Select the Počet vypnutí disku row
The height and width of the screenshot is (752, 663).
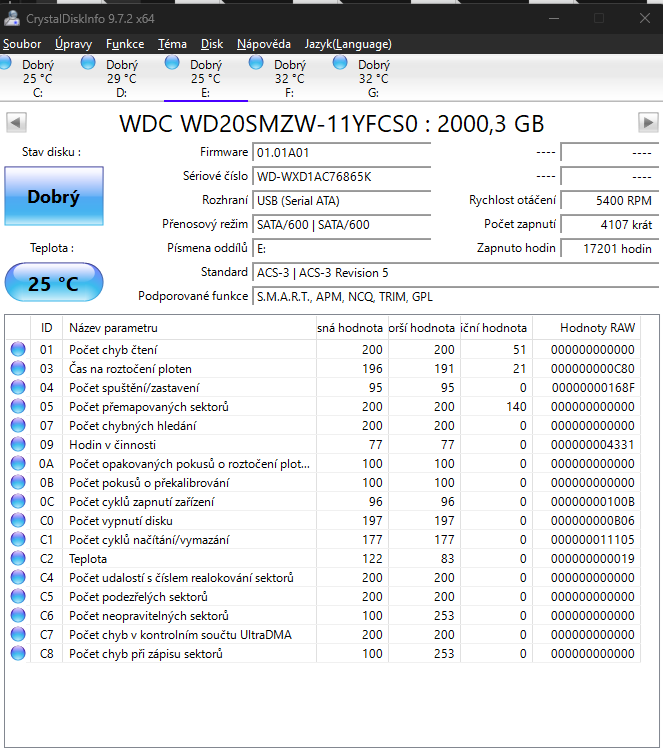(323, 520)
